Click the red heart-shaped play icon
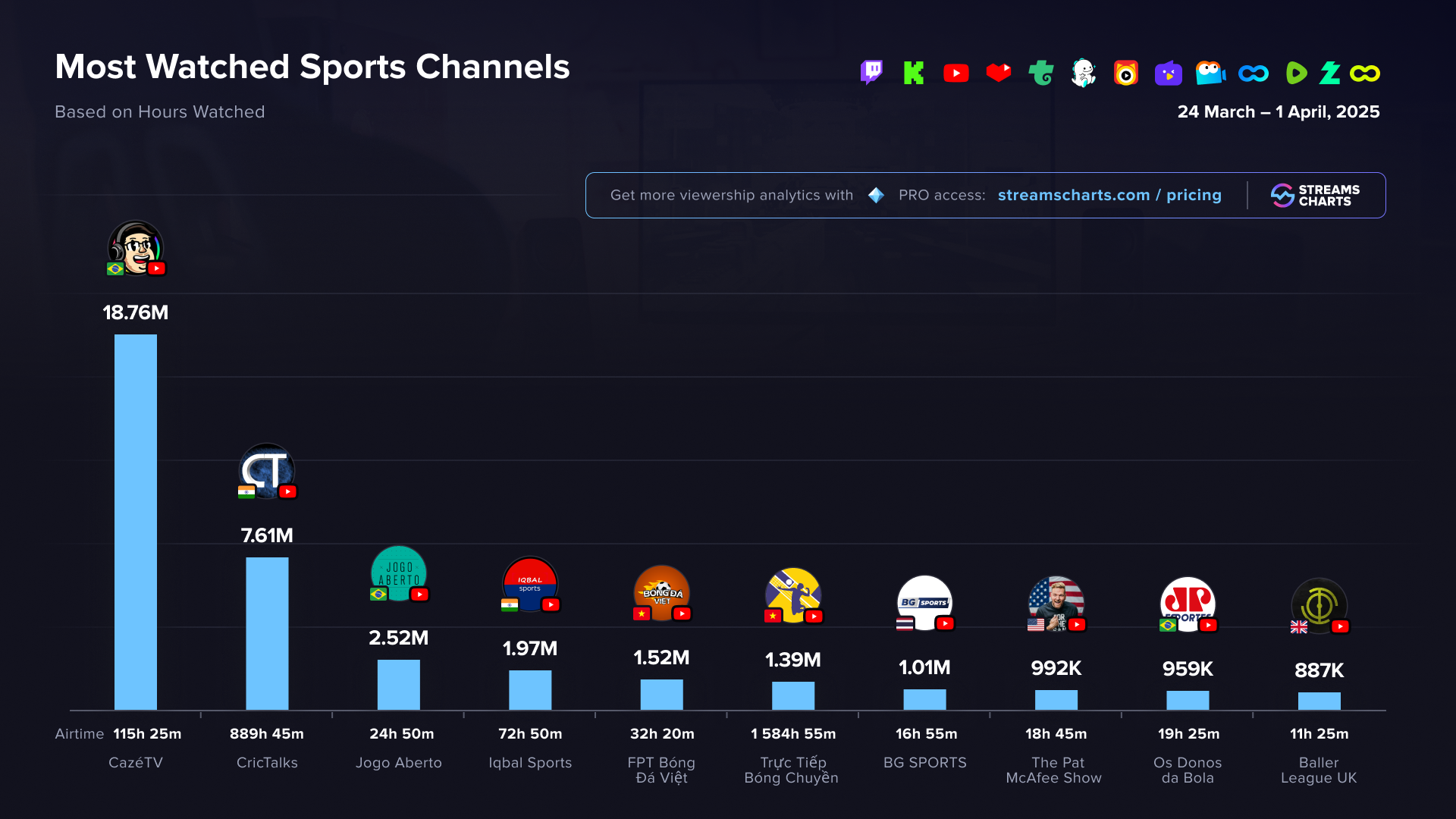Screen dimensions: 1456x819 999,72
